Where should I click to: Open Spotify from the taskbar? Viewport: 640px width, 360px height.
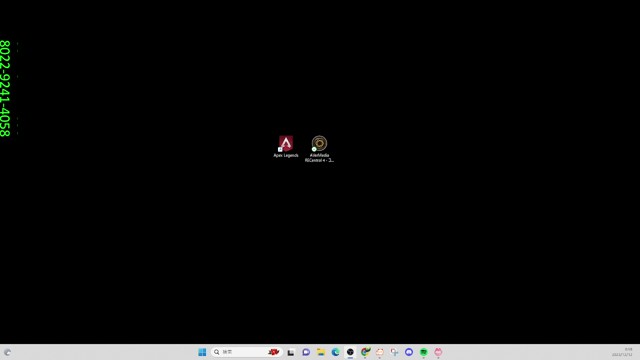click(x=424, y=352)
